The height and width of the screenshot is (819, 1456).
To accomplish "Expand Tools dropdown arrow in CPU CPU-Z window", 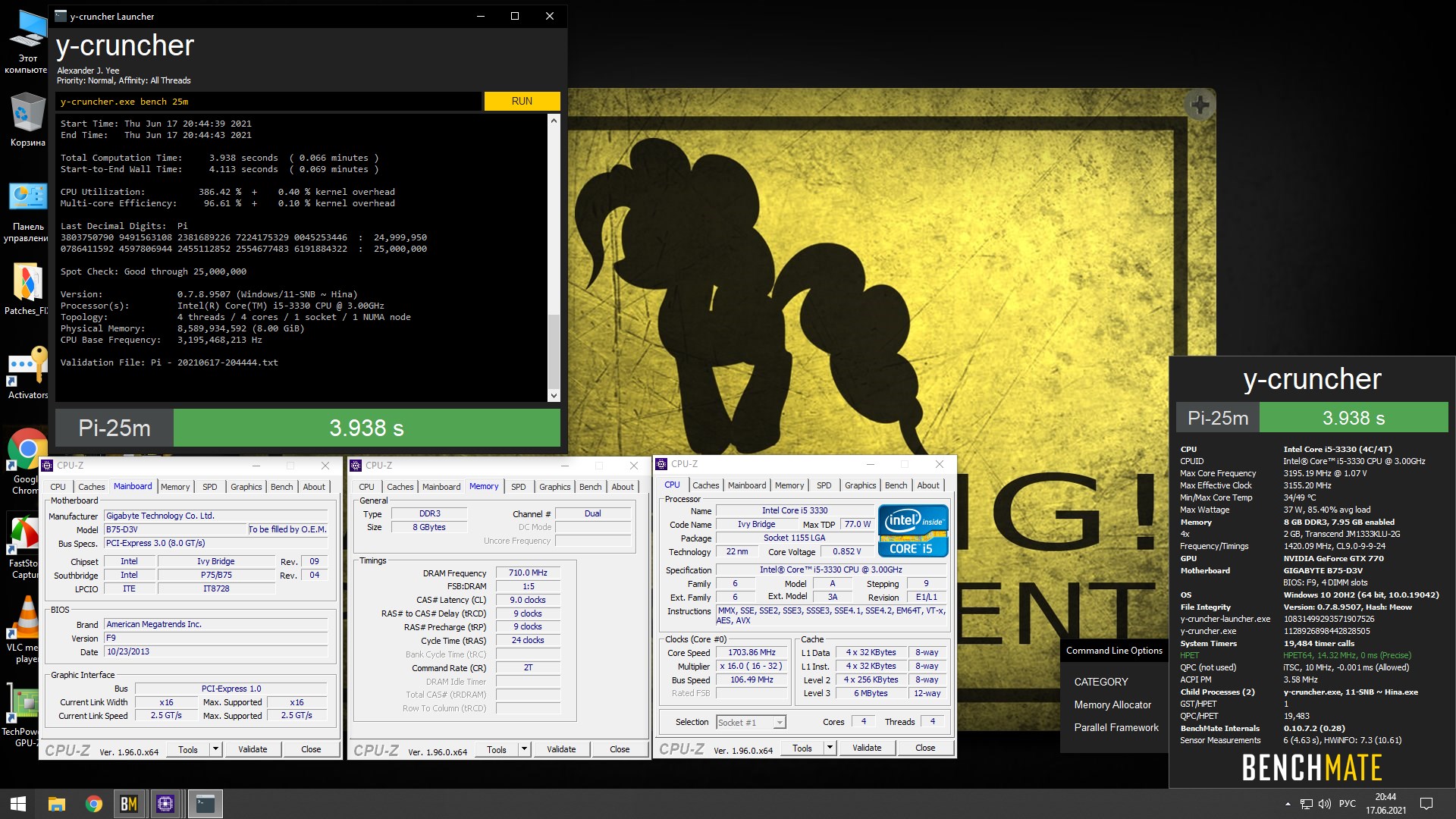I will click(x=830, y=748).
